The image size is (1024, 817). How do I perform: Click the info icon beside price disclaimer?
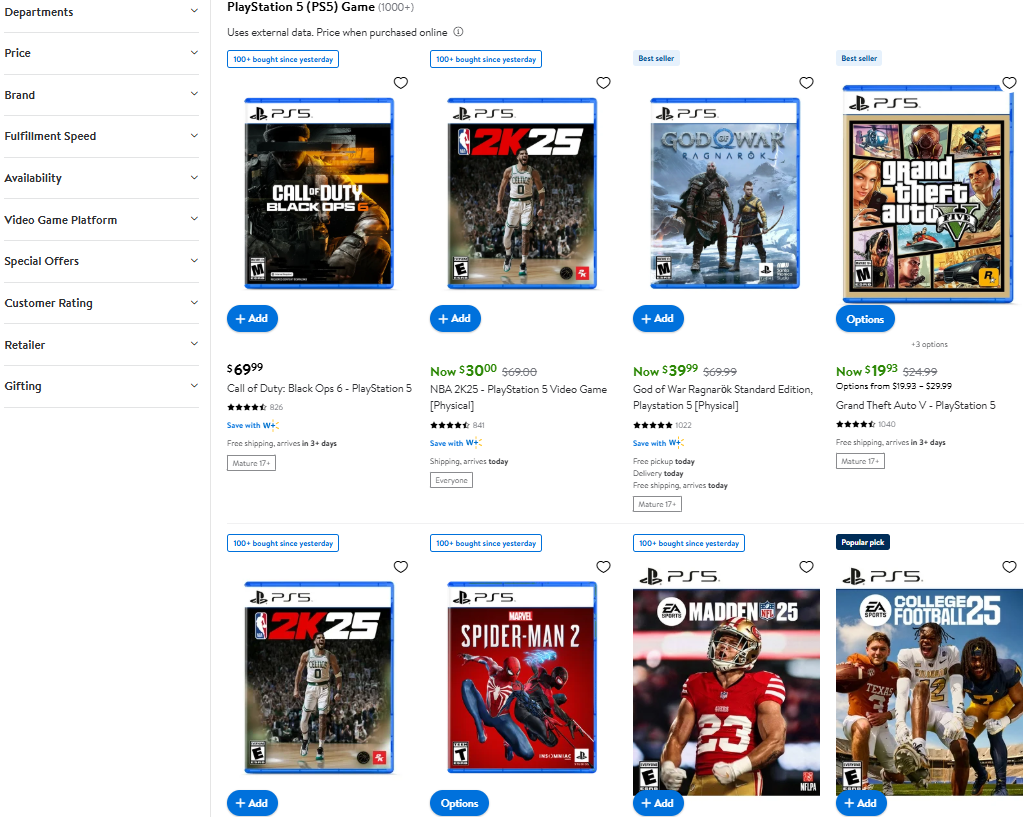pyautogui.click(x=458, y=32)
